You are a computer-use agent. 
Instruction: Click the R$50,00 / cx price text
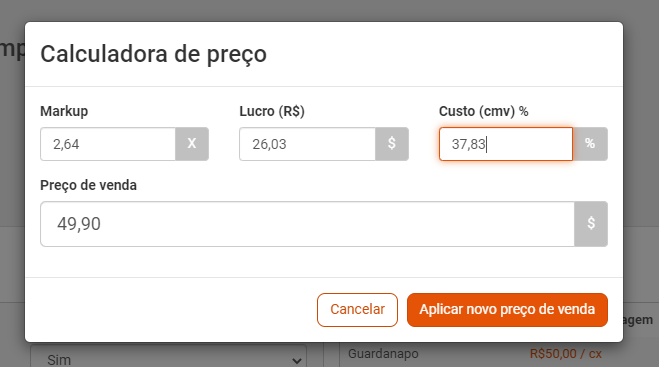click(x=566, y=354)
